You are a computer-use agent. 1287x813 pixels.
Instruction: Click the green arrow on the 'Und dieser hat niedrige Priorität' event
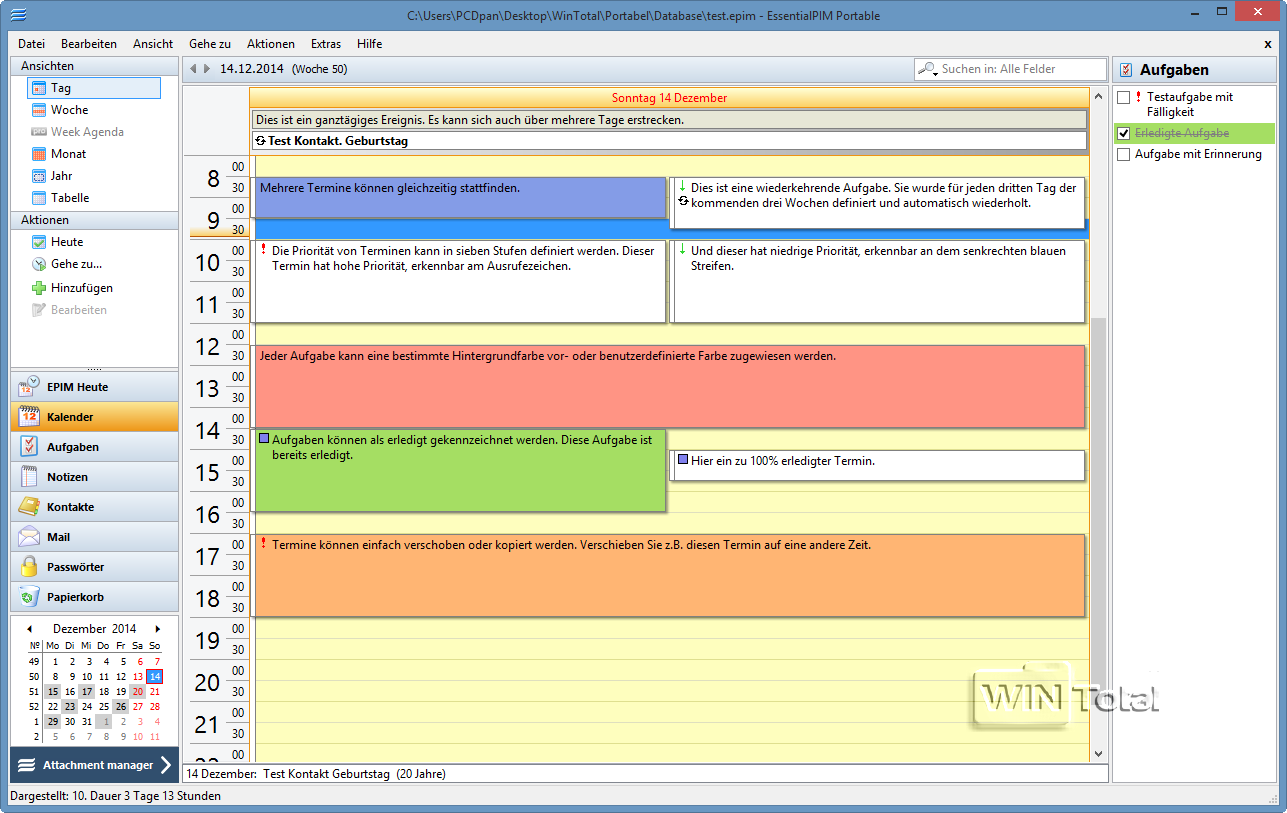[x=682, y=249]
